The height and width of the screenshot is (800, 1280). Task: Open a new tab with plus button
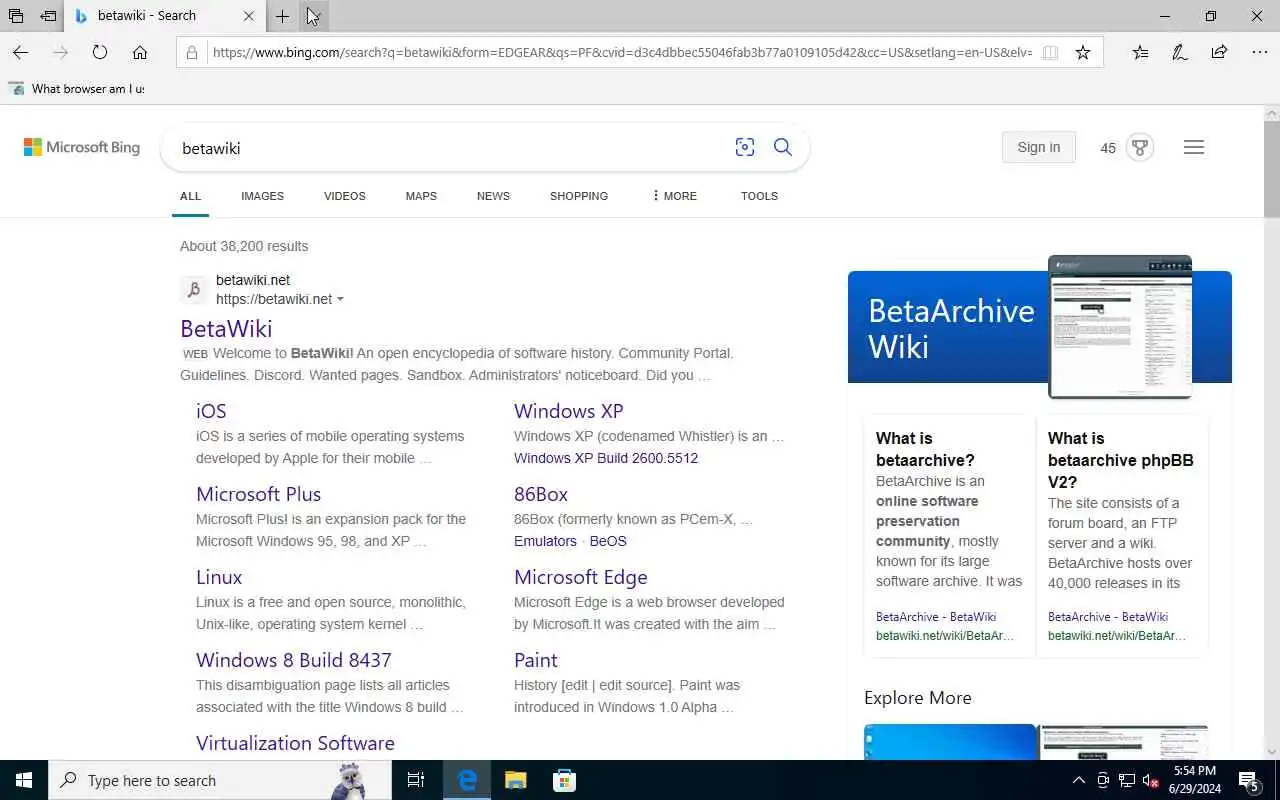(283, 16)
